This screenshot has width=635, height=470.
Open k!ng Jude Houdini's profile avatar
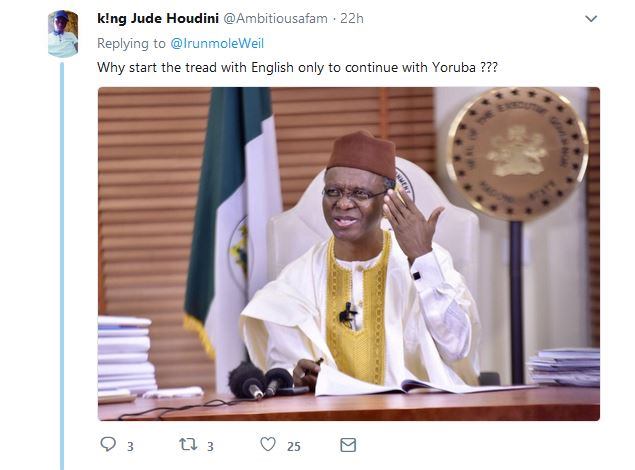pos(63,34)
